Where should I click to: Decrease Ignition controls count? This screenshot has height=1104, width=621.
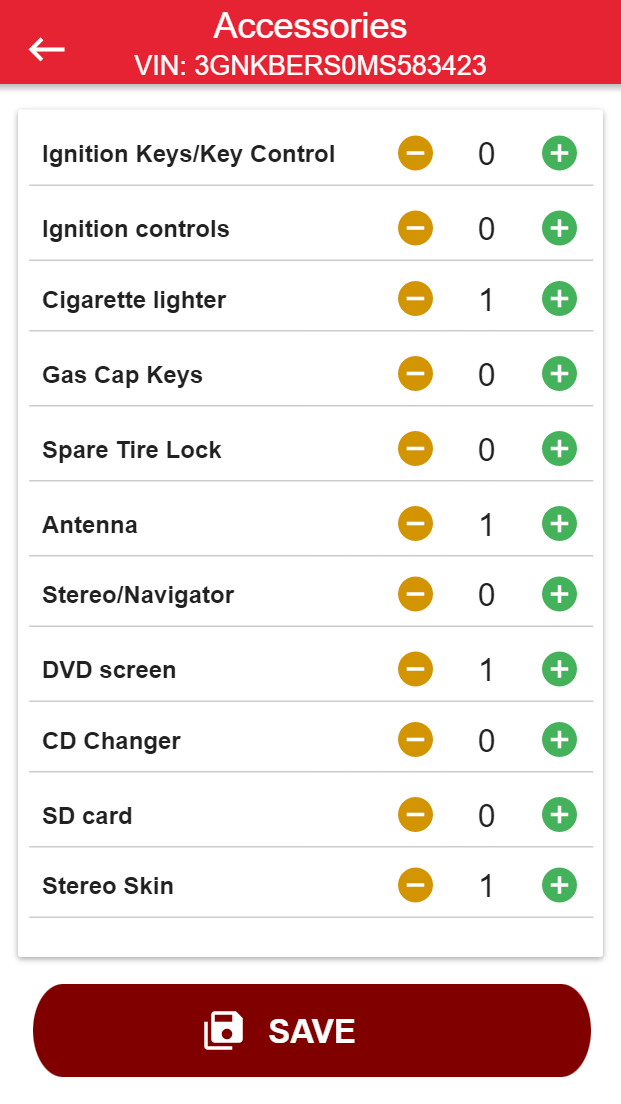coord(416,229)
